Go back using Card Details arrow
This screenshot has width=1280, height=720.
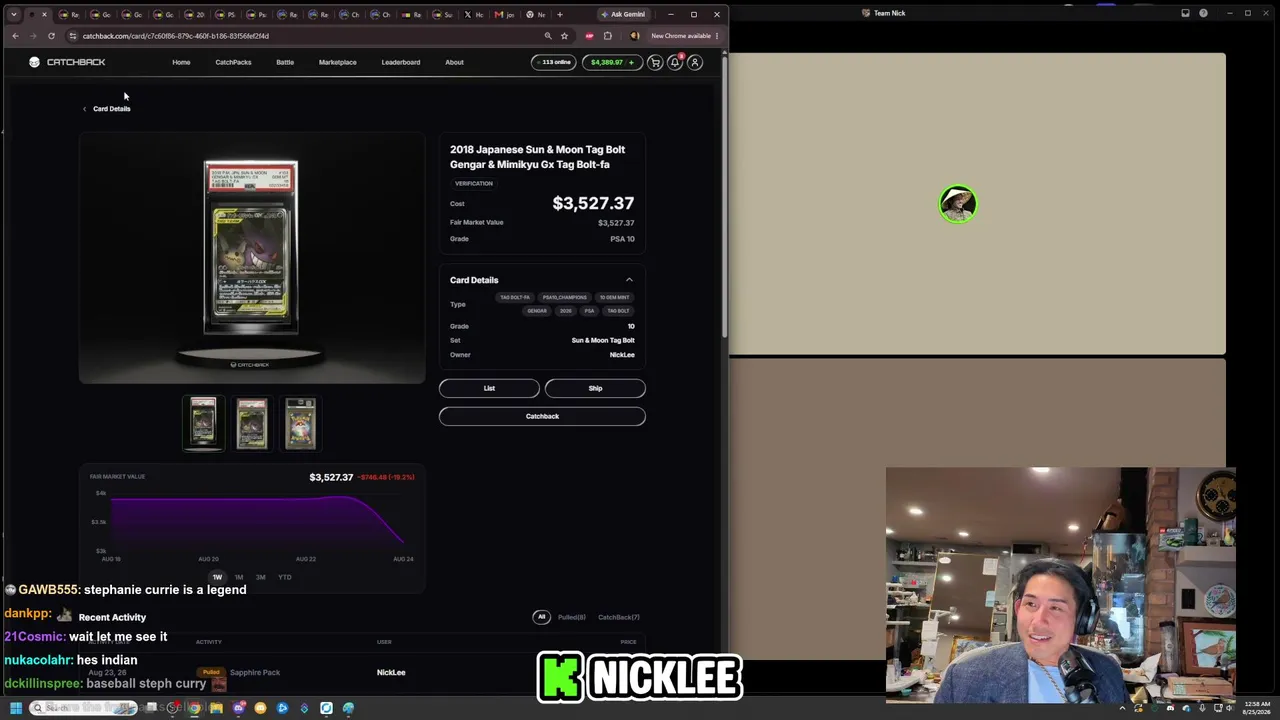(x=85, y=109)
